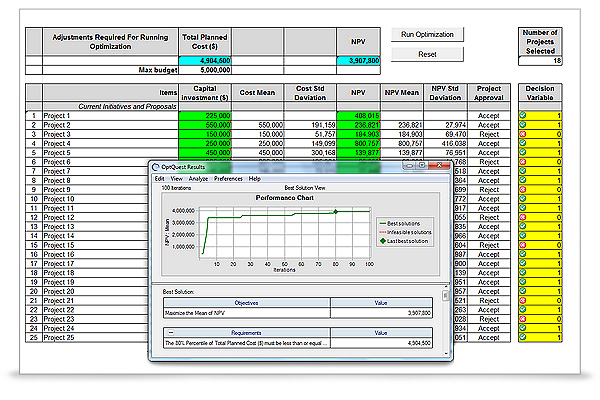Click the green check icon for Project 1

click(x=524, y=116)
